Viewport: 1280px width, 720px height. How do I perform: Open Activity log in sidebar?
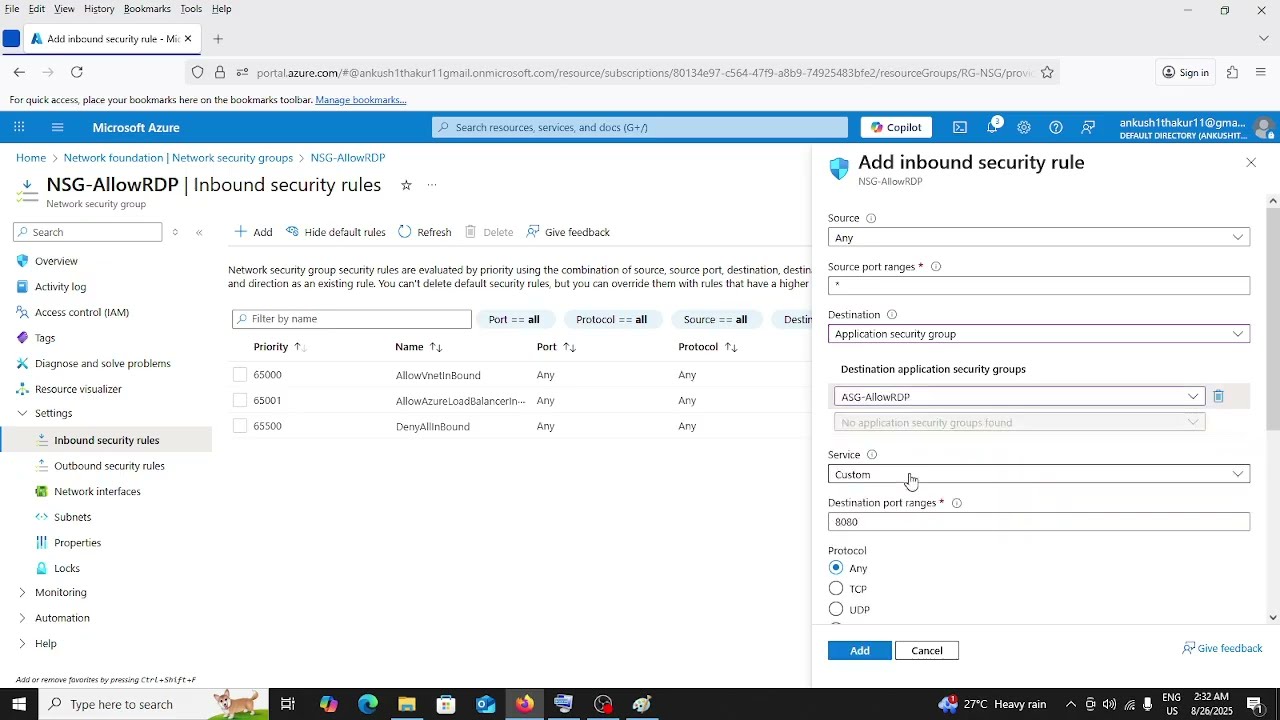coord(60,286)
